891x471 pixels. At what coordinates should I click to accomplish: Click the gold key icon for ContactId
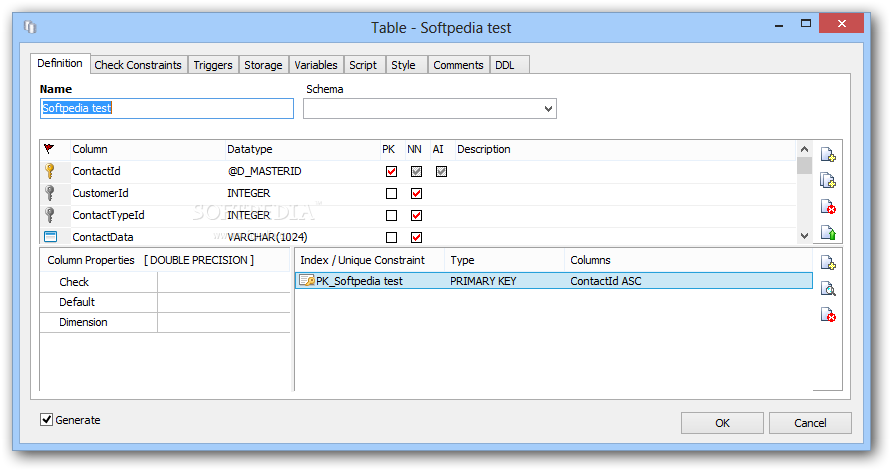50,171
